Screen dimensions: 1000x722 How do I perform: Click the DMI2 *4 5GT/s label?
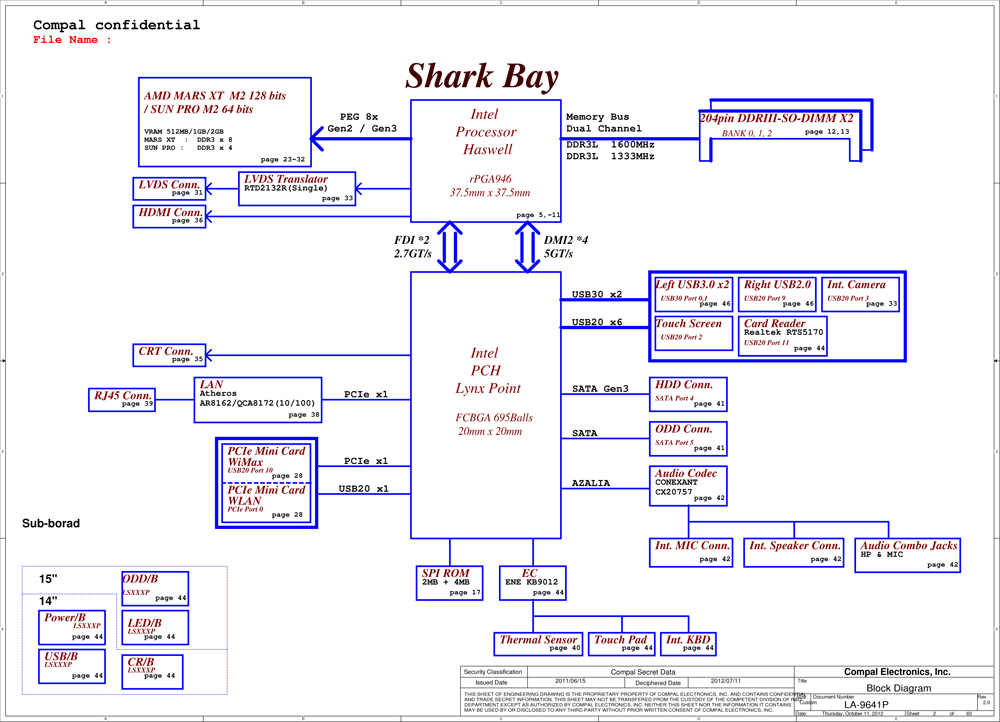(566, 246)
